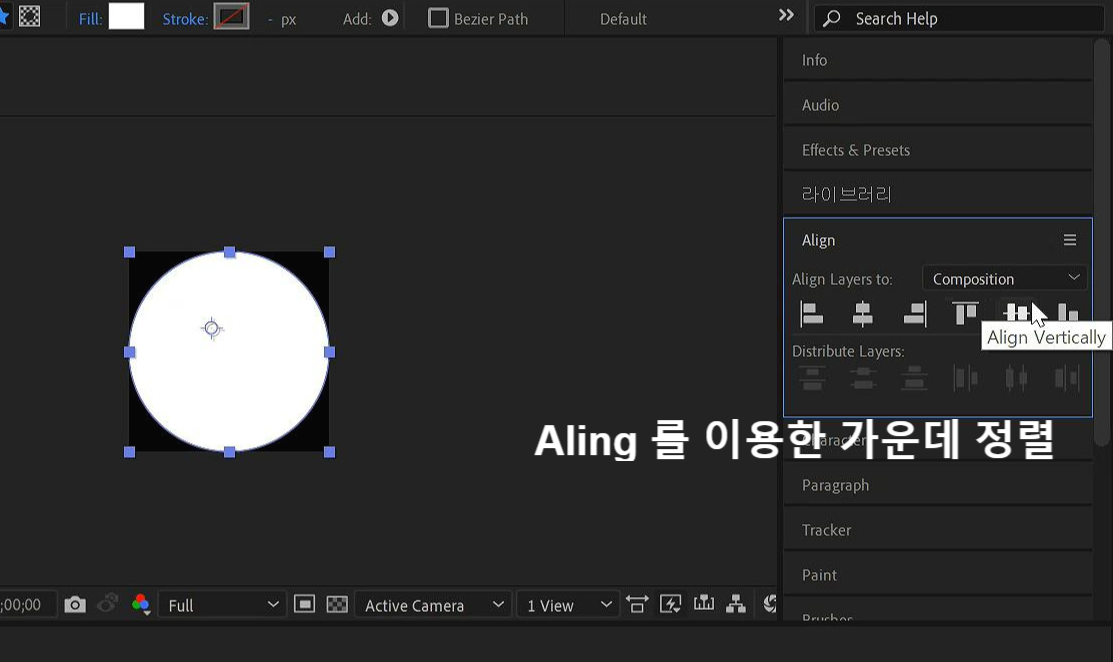The width and height of the screenshot is (1113, 662).
Task: Open the Align panel menu icon
Action: pyautogui.click(x=1070, y=240)
